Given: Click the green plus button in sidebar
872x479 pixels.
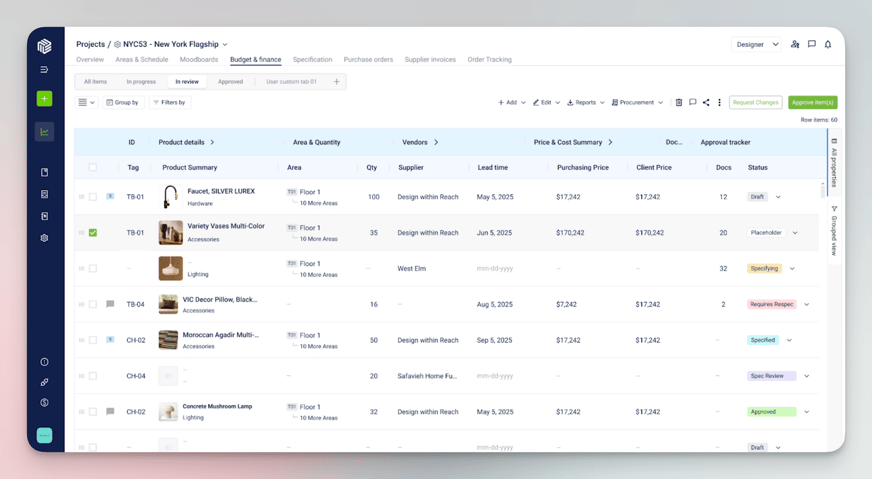Looking at the screenshot, I should point(44,98).
